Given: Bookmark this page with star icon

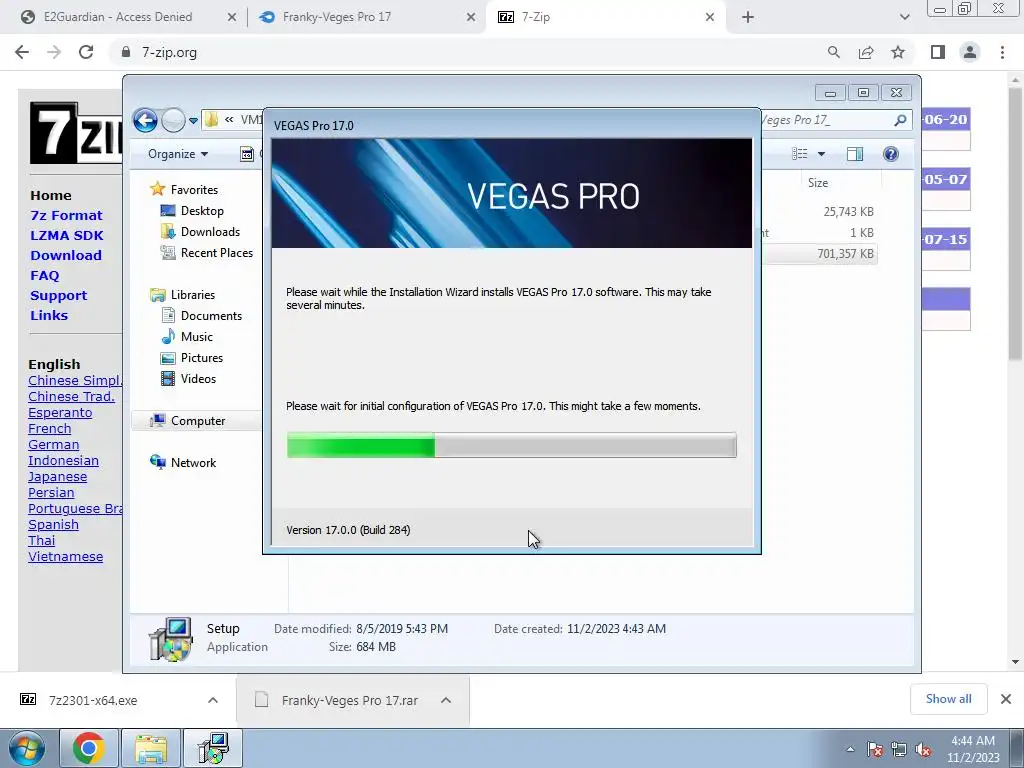Looking at the screenshot, I should [x=898, y=52].
